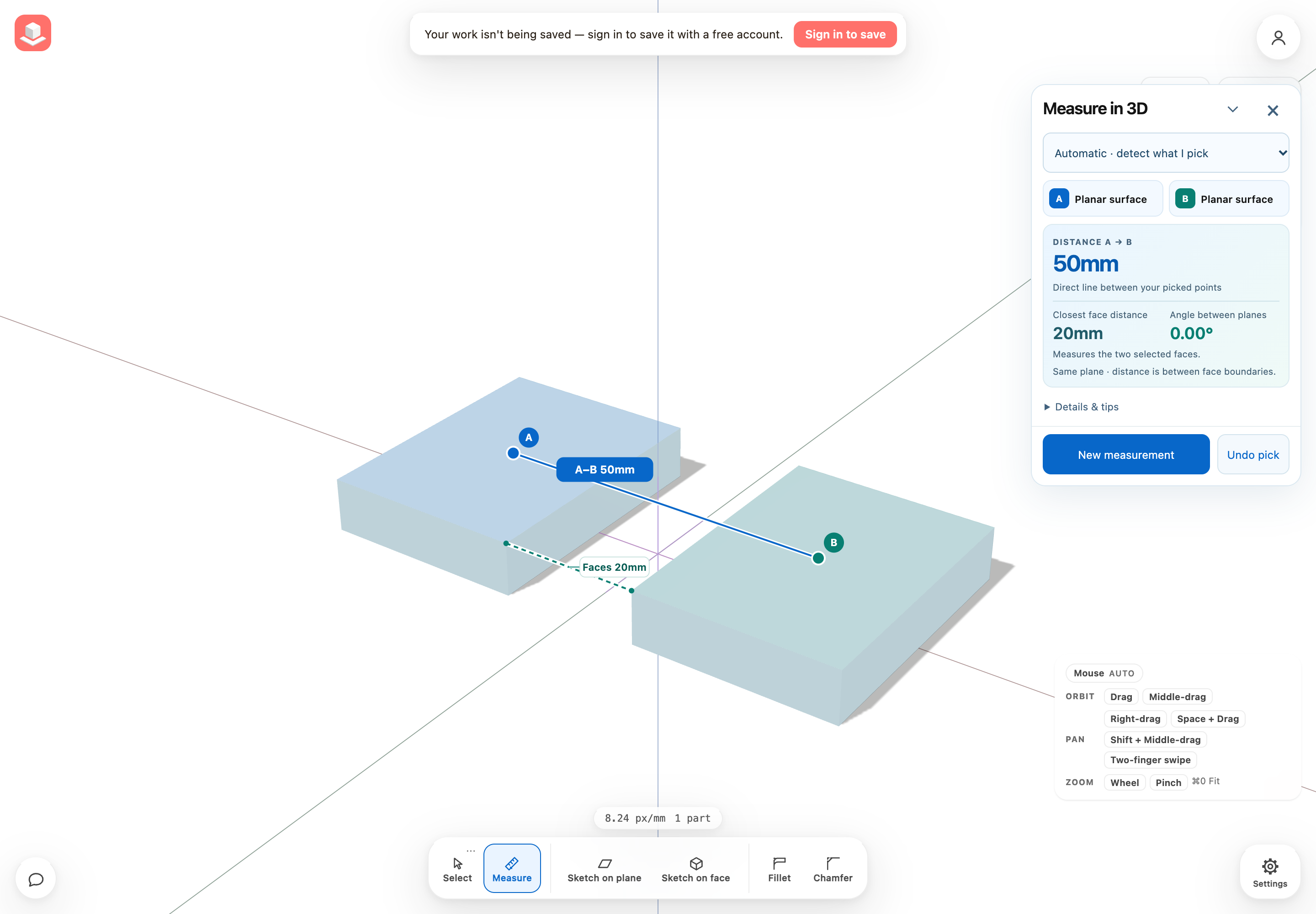Click the 20mm closest face distance
This screenshot has width=1316, height=914.
coord(1077,333)
